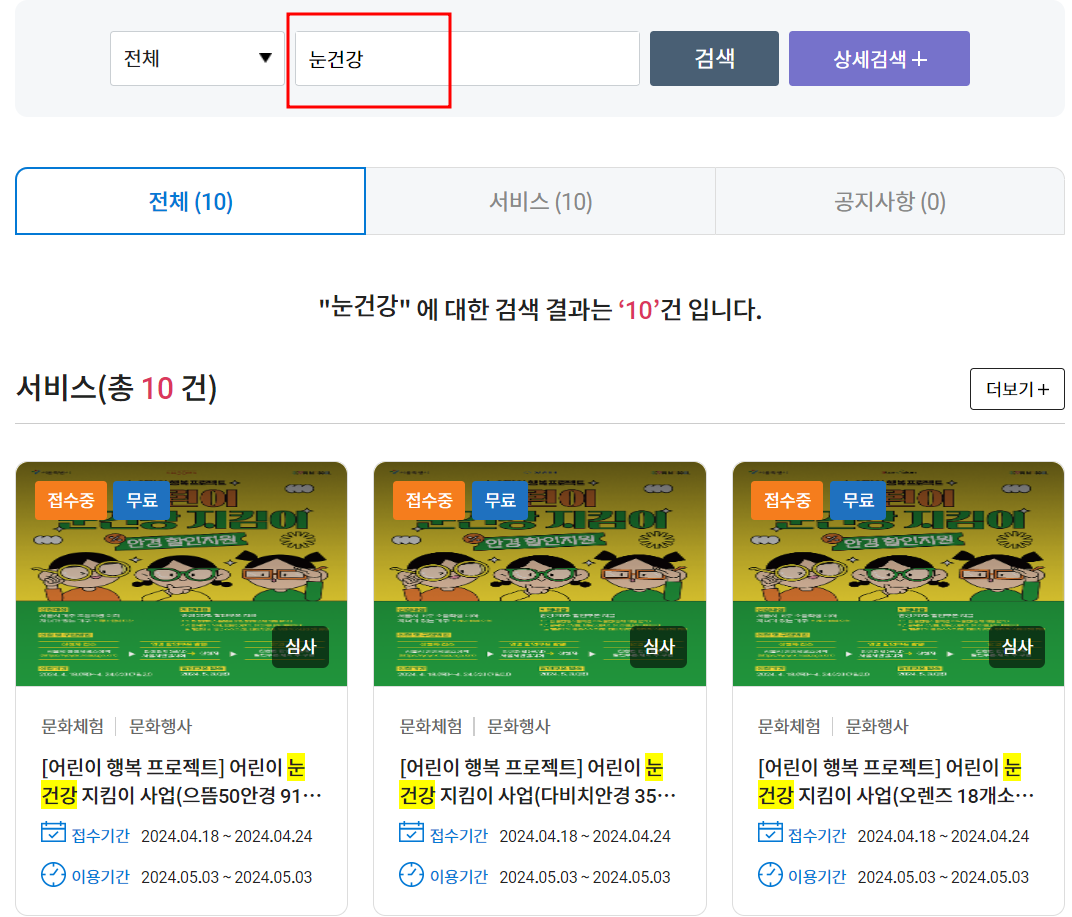Click the 접수중 badge on 다비치안경 card
The height and width of the screenshot is (917, 1072).
(429, 500)
